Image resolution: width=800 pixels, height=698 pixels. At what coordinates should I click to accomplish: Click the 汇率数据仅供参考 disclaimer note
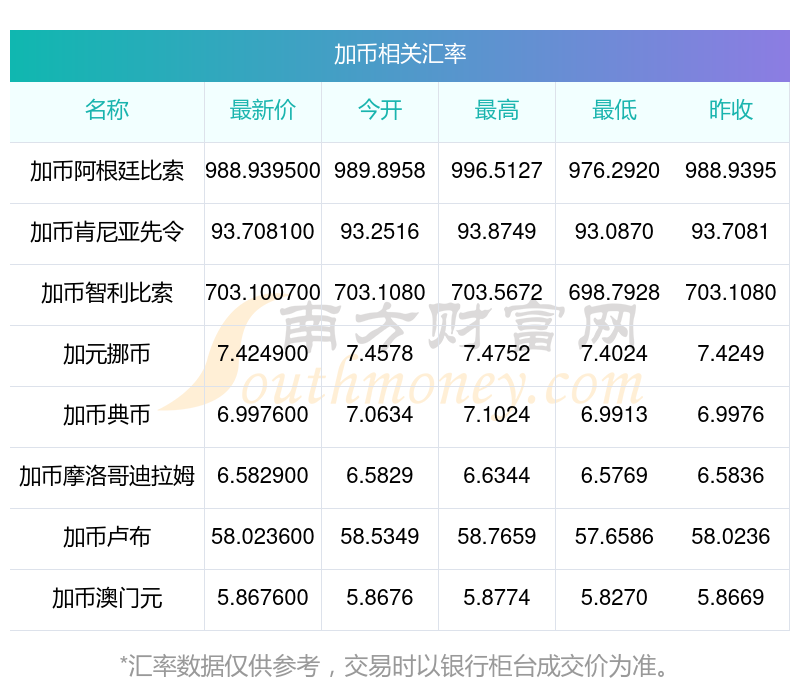(x=394, y=666)
